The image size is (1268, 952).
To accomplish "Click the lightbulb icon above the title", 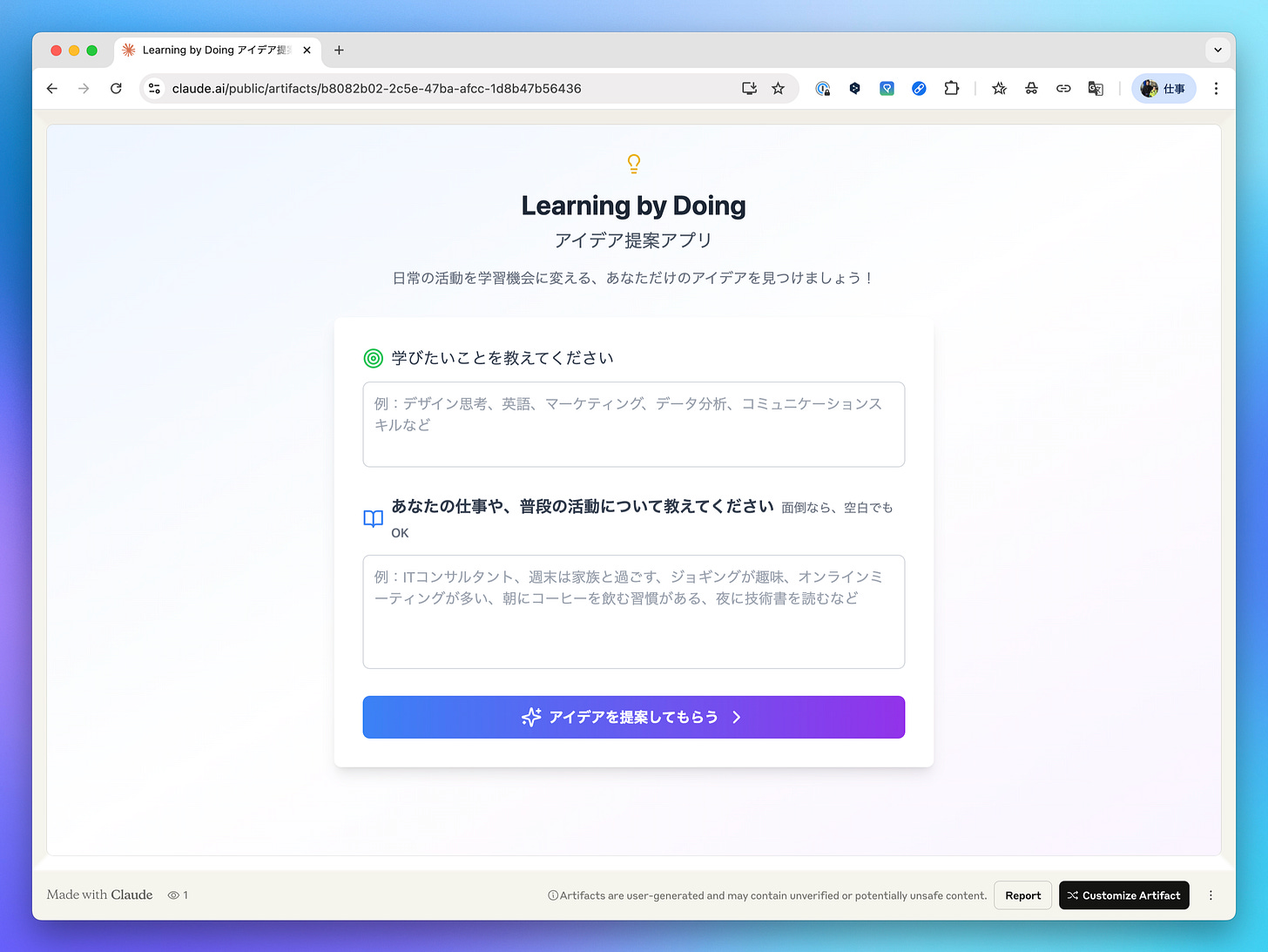I will pyautogui.click(x=634, y=163).
